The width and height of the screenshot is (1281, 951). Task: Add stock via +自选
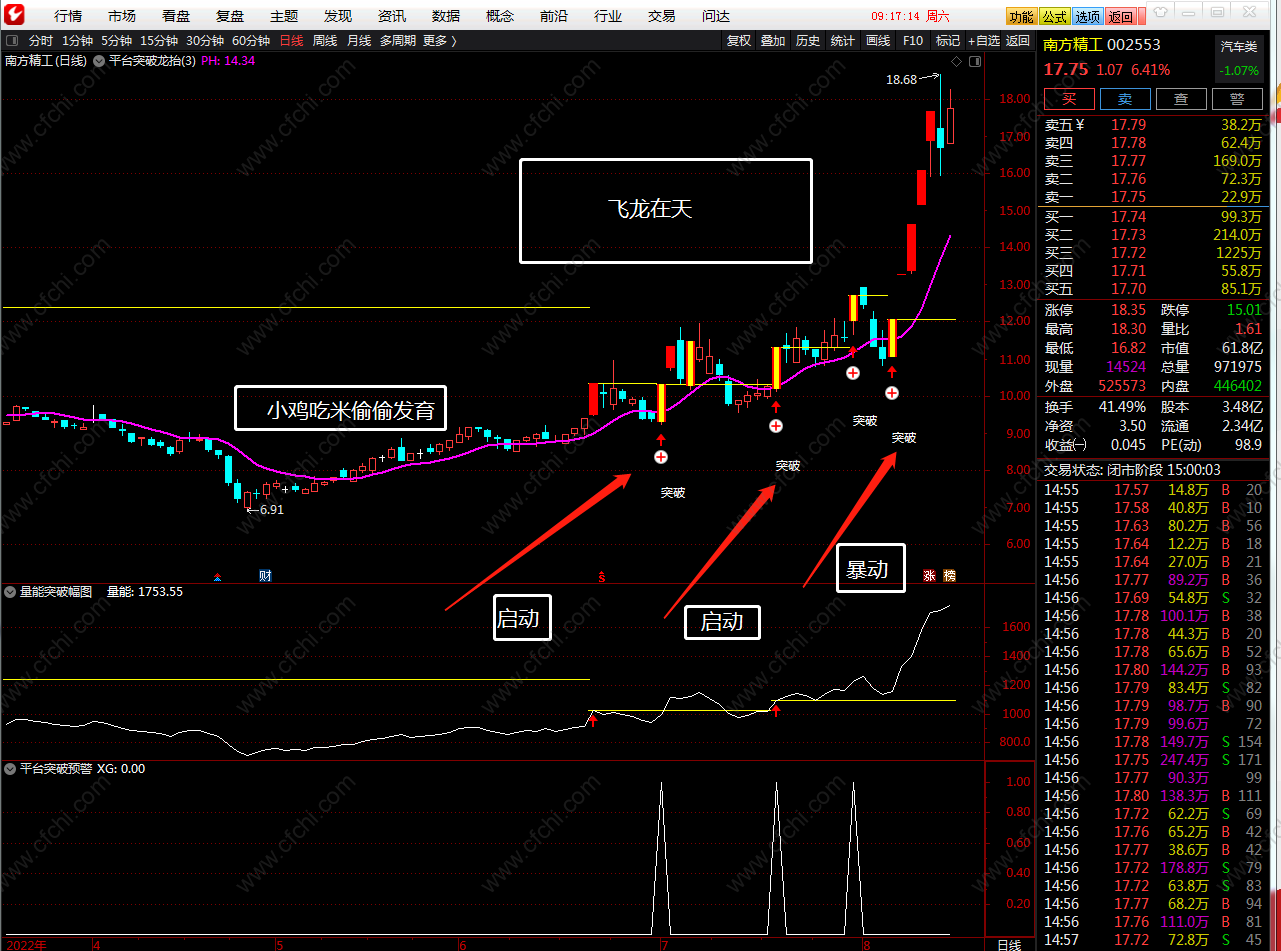[x=983, y=41]
